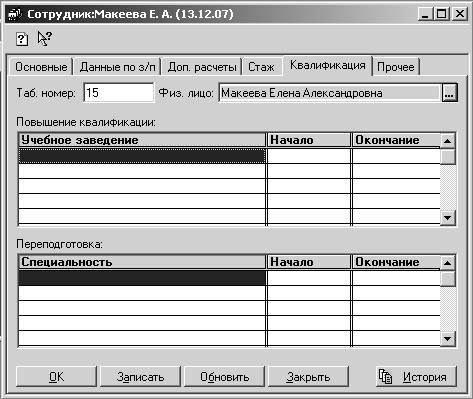Select the Доп. расчеты tab
This screenshot has width=473, height=399.
point(202,67)
